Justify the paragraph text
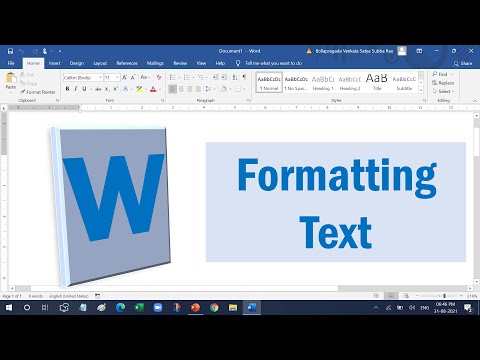Screen dimensions: 480x360 pyautogui.click(x=198, y=89)
